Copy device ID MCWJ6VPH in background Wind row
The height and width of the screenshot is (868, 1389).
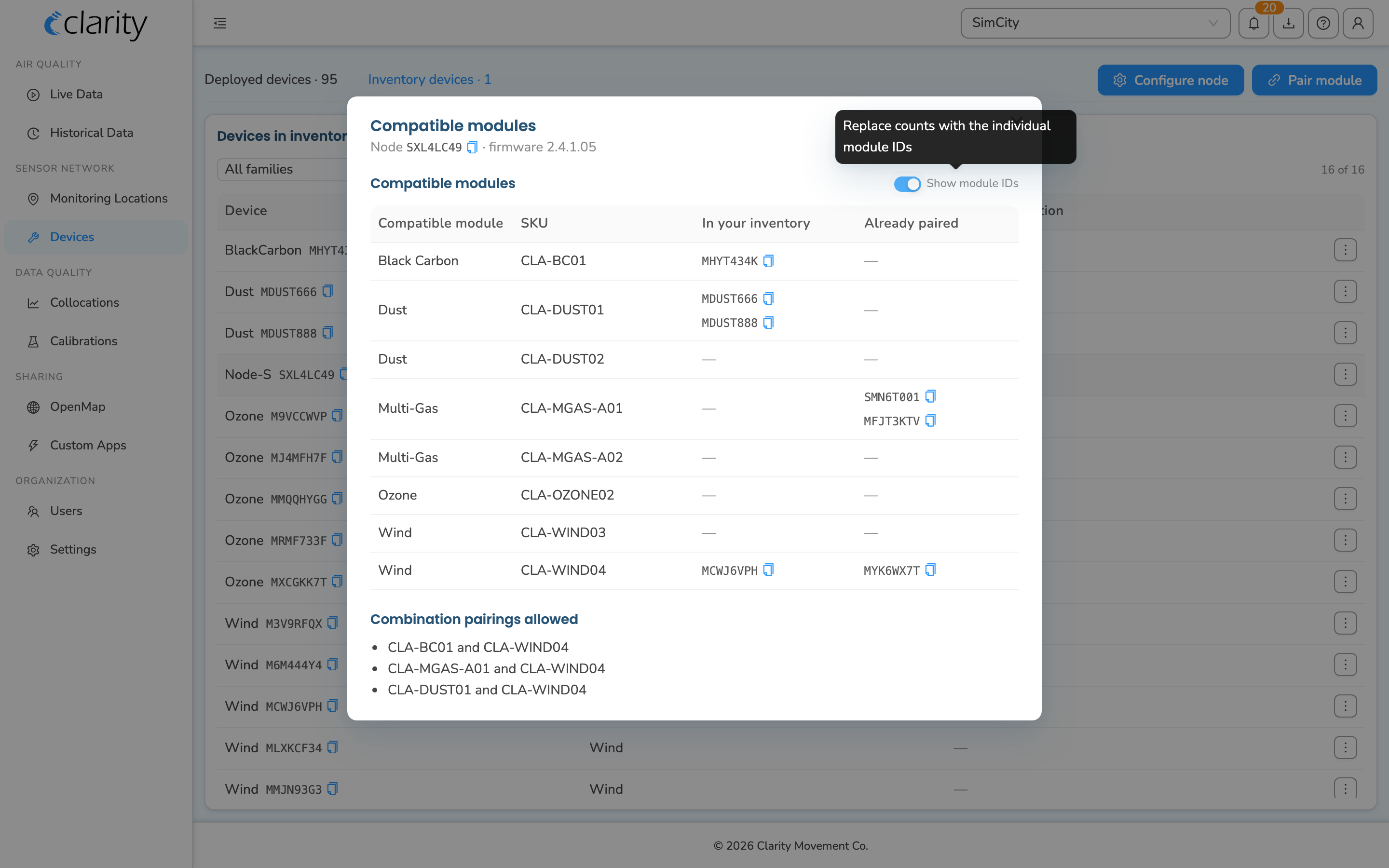332,706
